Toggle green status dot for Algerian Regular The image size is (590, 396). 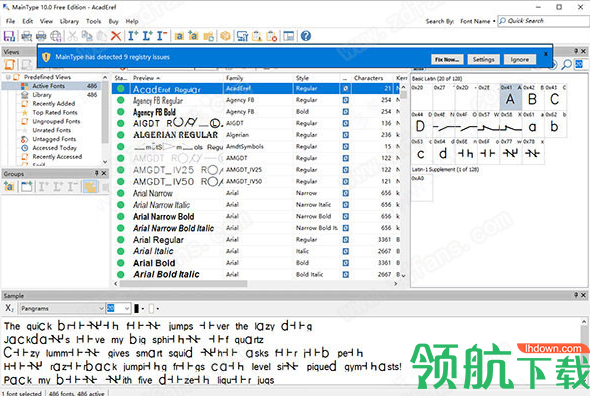pyautogui.click(x=120, y=135)
